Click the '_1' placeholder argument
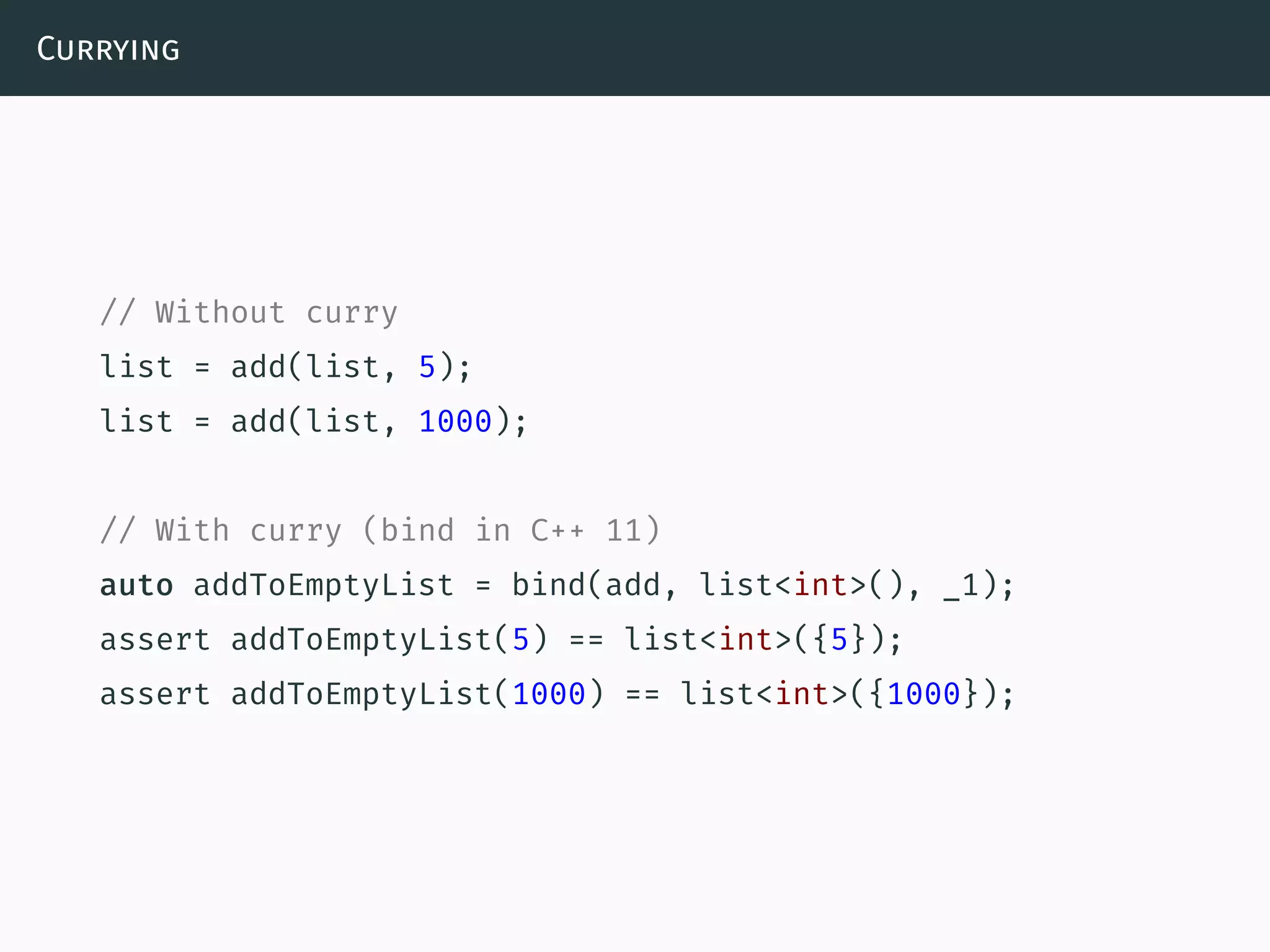The height and width of the screenshot is (952, 1270). click(961, 585)
